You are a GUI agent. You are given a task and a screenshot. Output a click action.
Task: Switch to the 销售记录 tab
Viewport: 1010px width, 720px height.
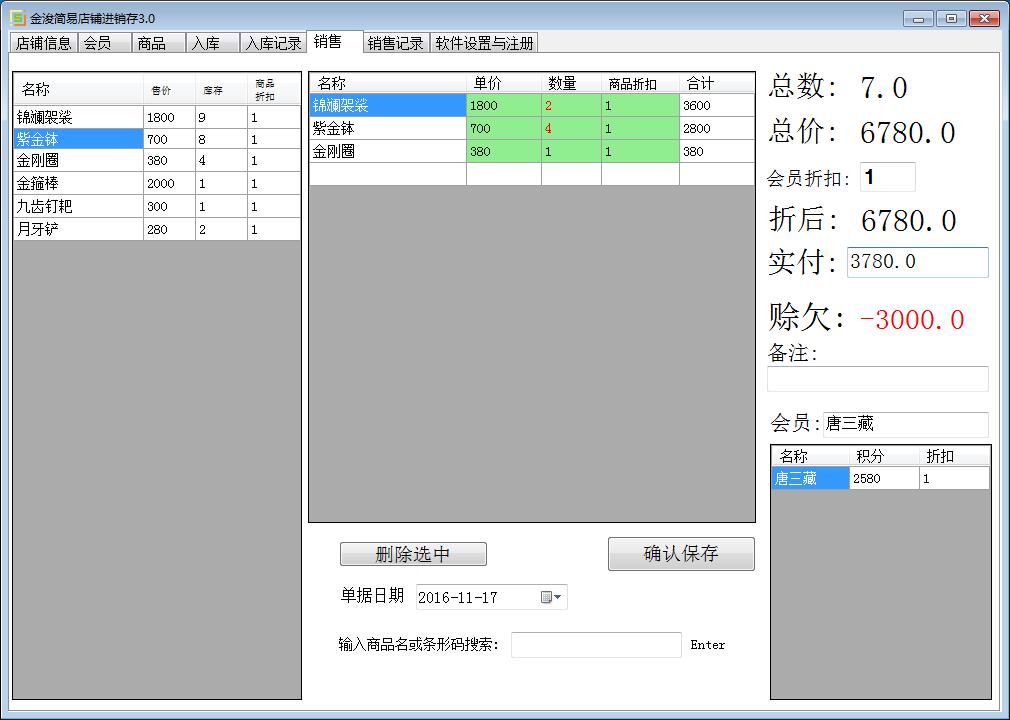(x=395, y=43)
